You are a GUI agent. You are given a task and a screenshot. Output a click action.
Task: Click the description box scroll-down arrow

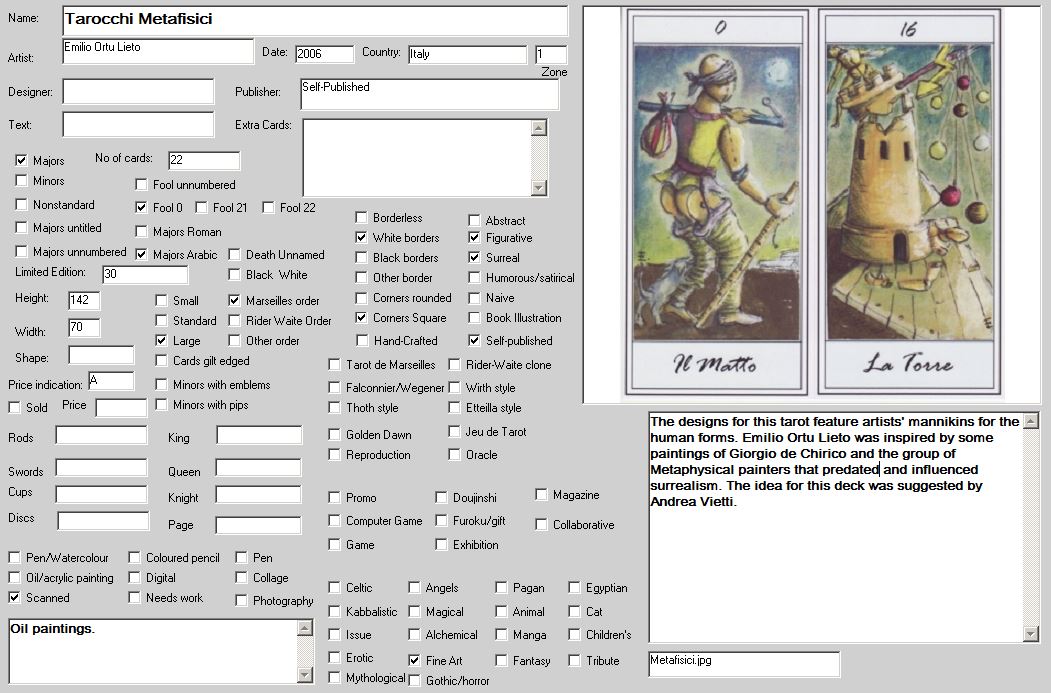(1031, 634)
